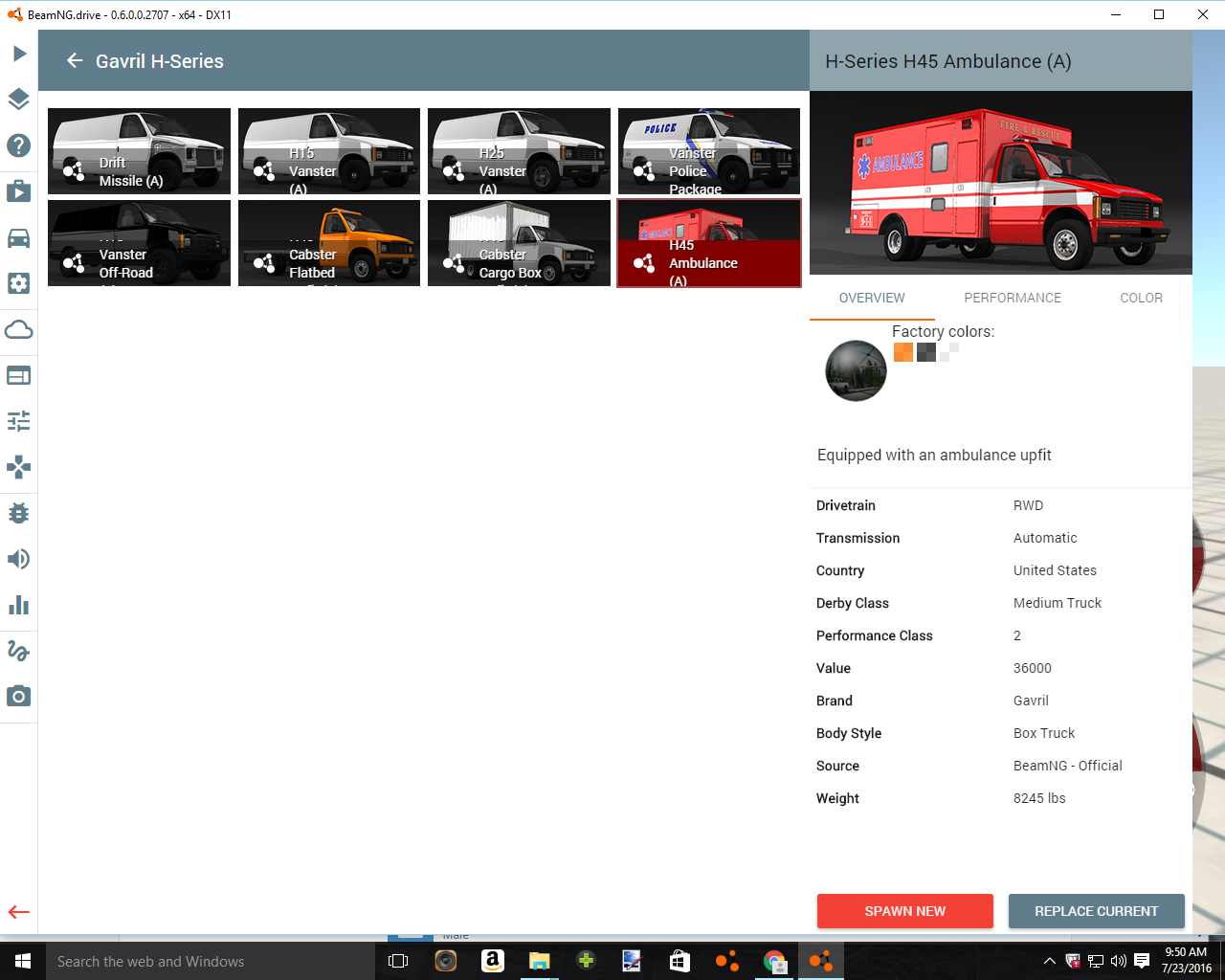Open File Explorer on the taskbar
This screenshot has width=1225, height=980.
[x=539, y=961]
